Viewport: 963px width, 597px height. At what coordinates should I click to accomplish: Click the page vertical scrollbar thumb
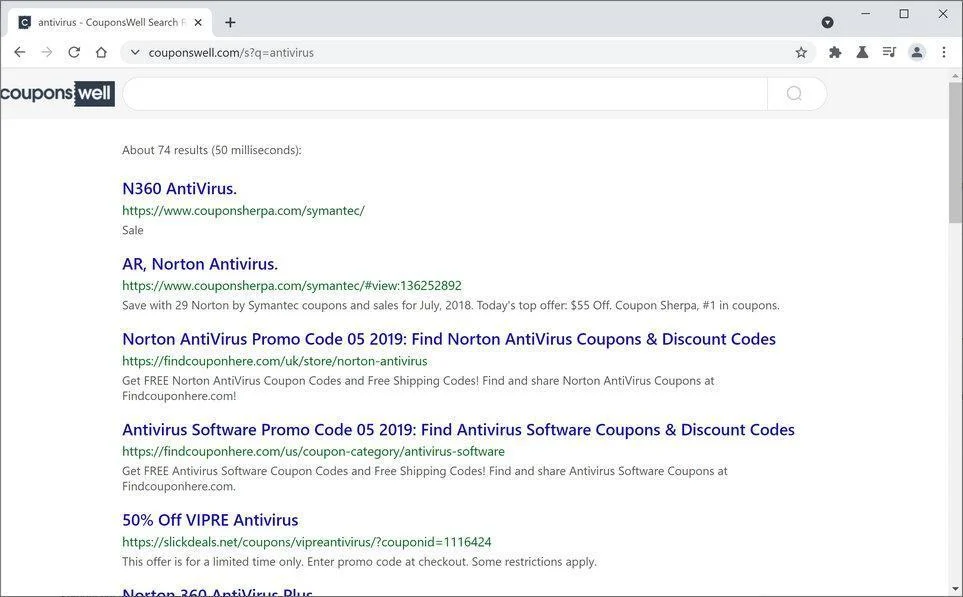pyautogui.click(x=955, y=152)
